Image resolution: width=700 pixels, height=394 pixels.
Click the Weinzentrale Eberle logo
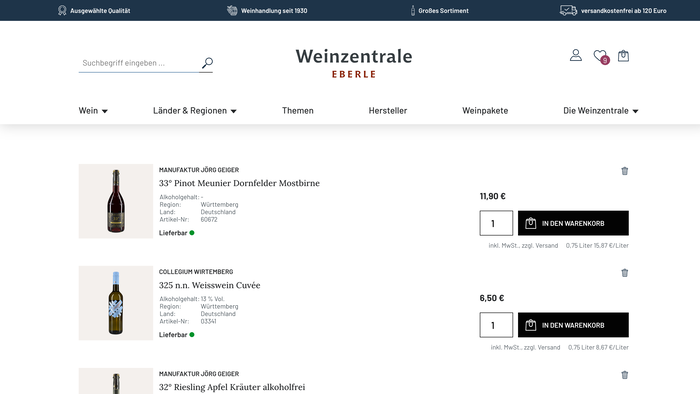tap(354, 63)
